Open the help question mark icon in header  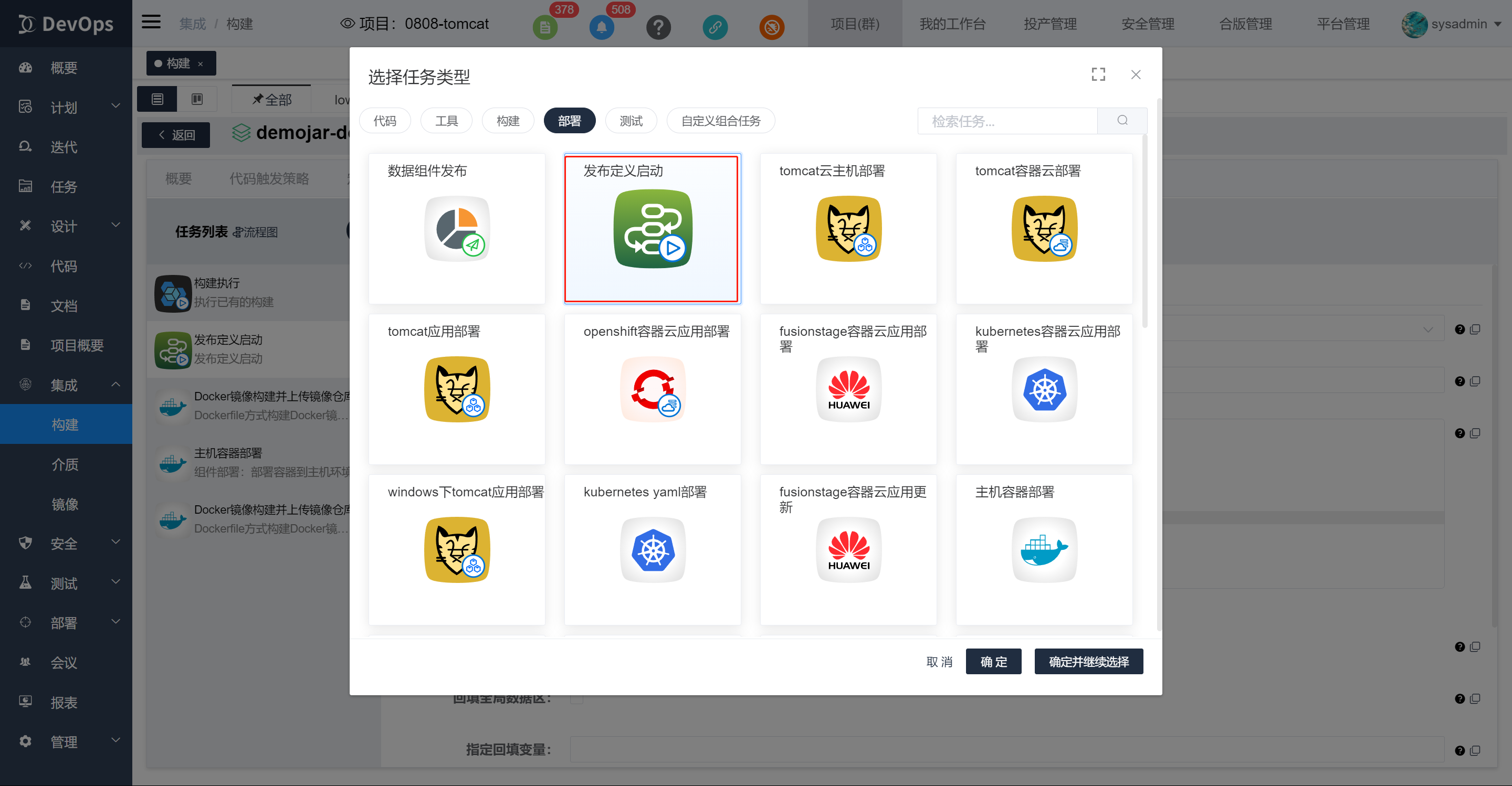click(658, 27)
